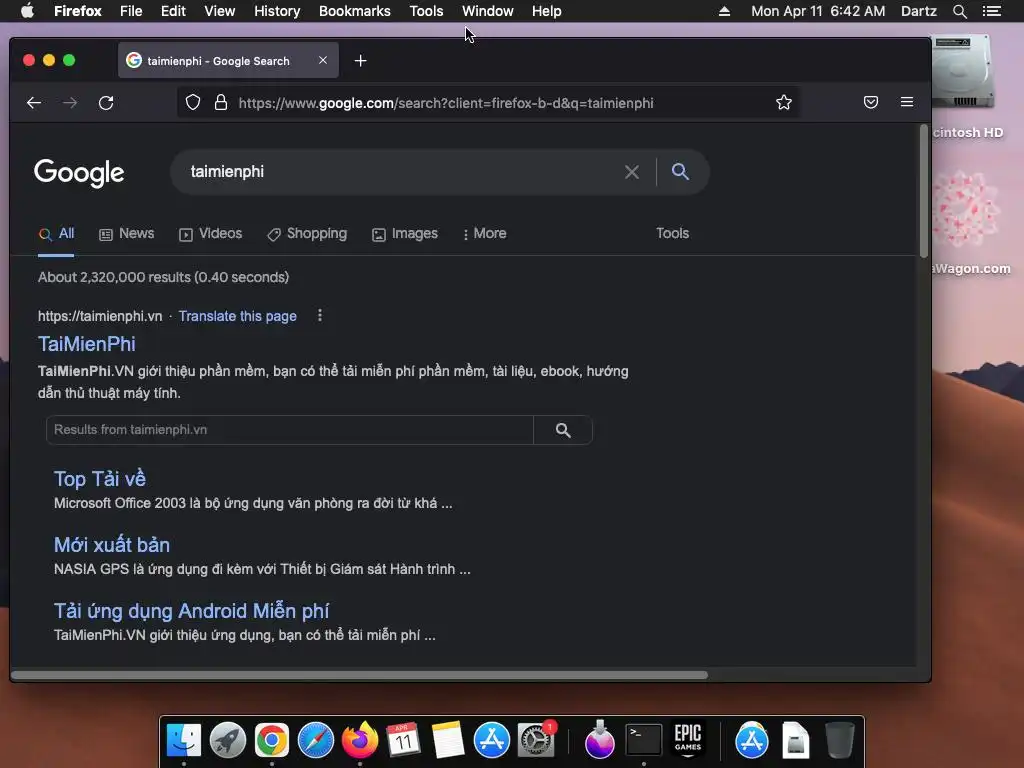Open Tải ứng dụng Android Miễn phí link
The height and width of the screenshot is (768, 1024).
click(x=191, y=611)
